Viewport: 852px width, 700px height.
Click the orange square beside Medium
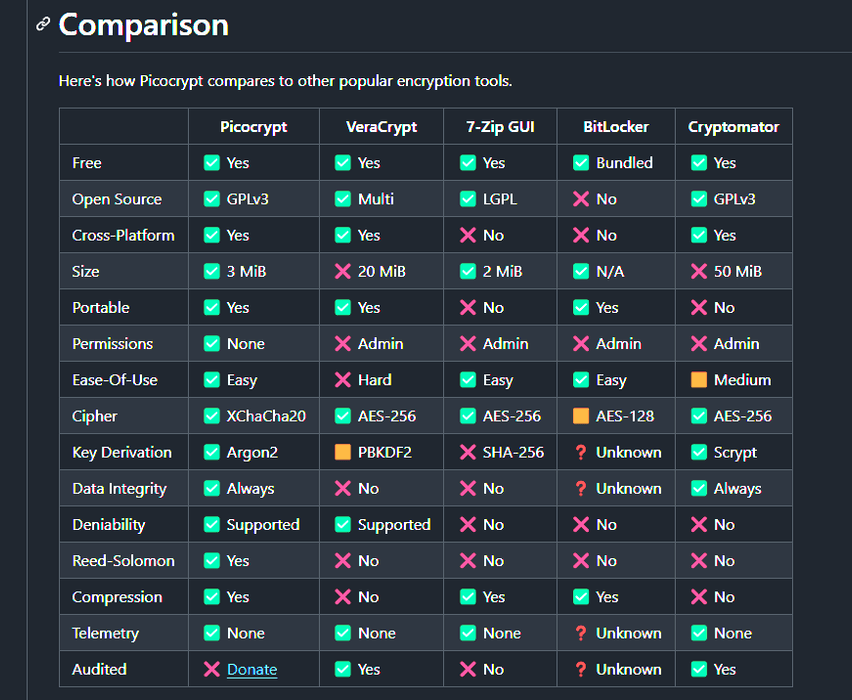[699, 380]
